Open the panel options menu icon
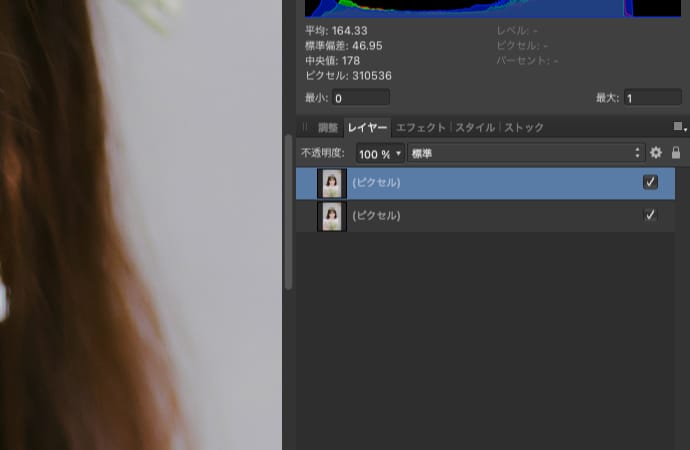The image size is (690, 450). pyautogui.click(x=679, y=127)
